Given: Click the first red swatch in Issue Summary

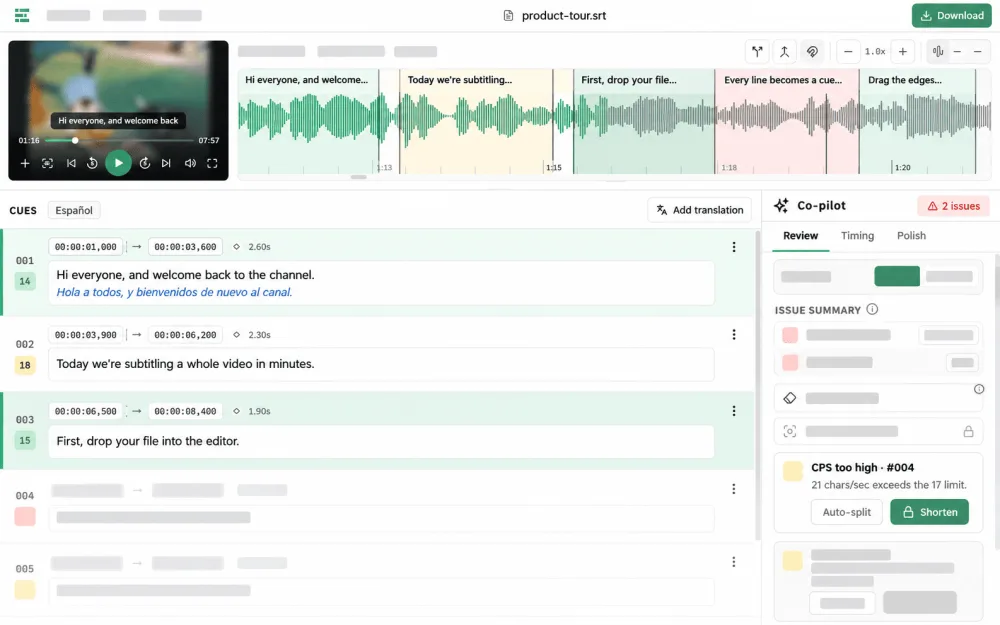Looking at the screenshot, I should coord(790,335).
